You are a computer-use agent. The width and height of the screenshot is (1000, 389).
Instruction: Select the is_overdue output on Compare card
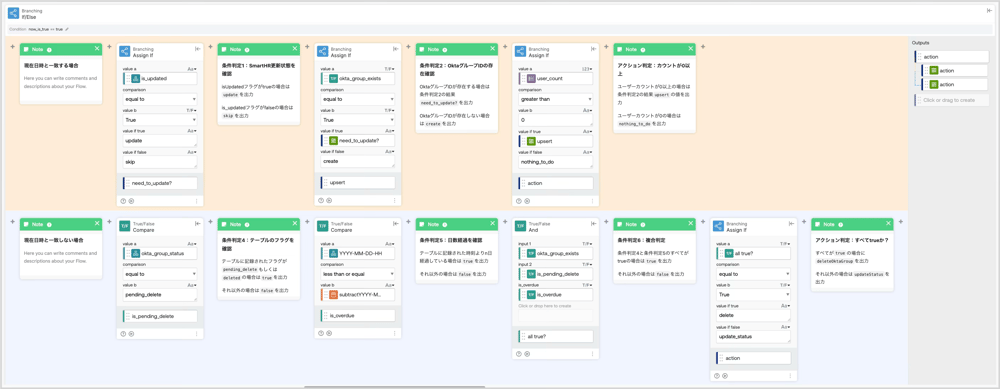pyautogui.click(x=357, y=316)
